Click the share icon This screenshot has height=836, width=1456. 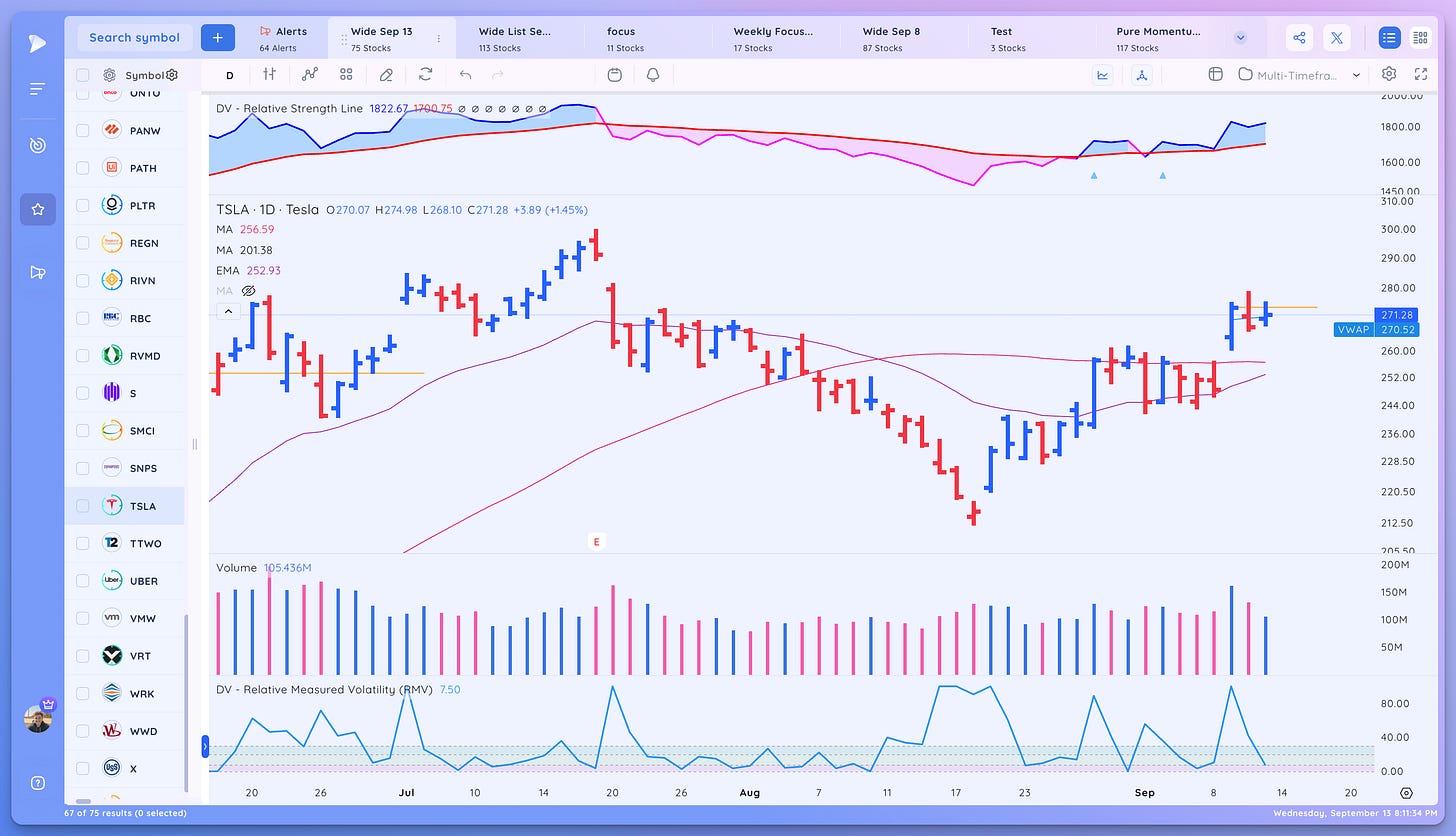pyautogui.click(x=1299, y=38)
